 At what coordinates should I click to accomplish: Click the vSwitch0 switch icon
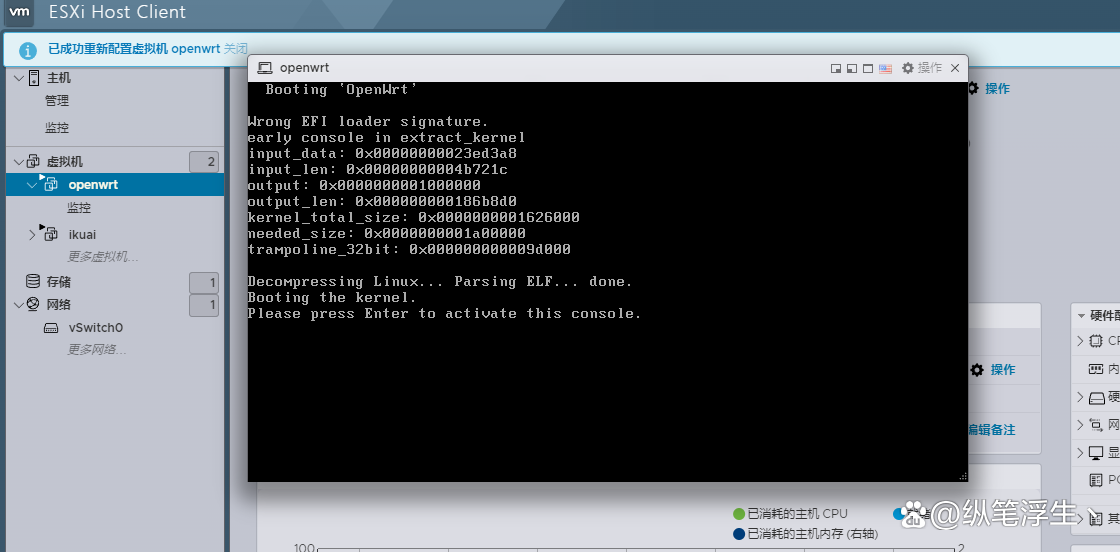pyautogui.click(x=51, y=328)
